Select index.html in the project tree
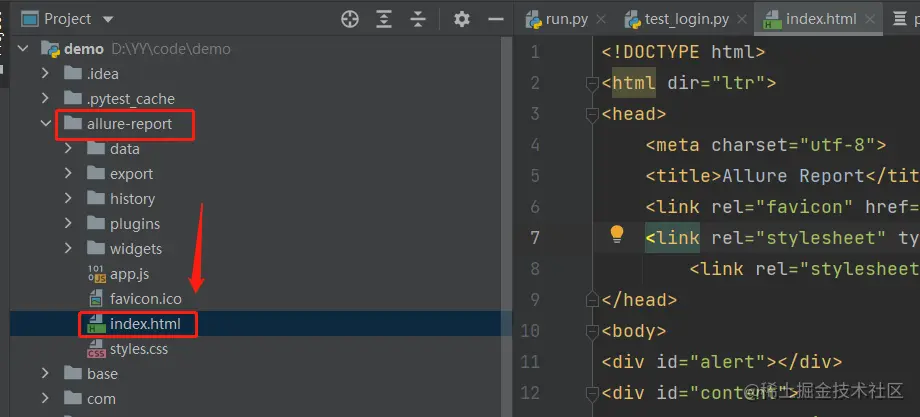This screenshot has height=417, width=920. tap(145, 324)
